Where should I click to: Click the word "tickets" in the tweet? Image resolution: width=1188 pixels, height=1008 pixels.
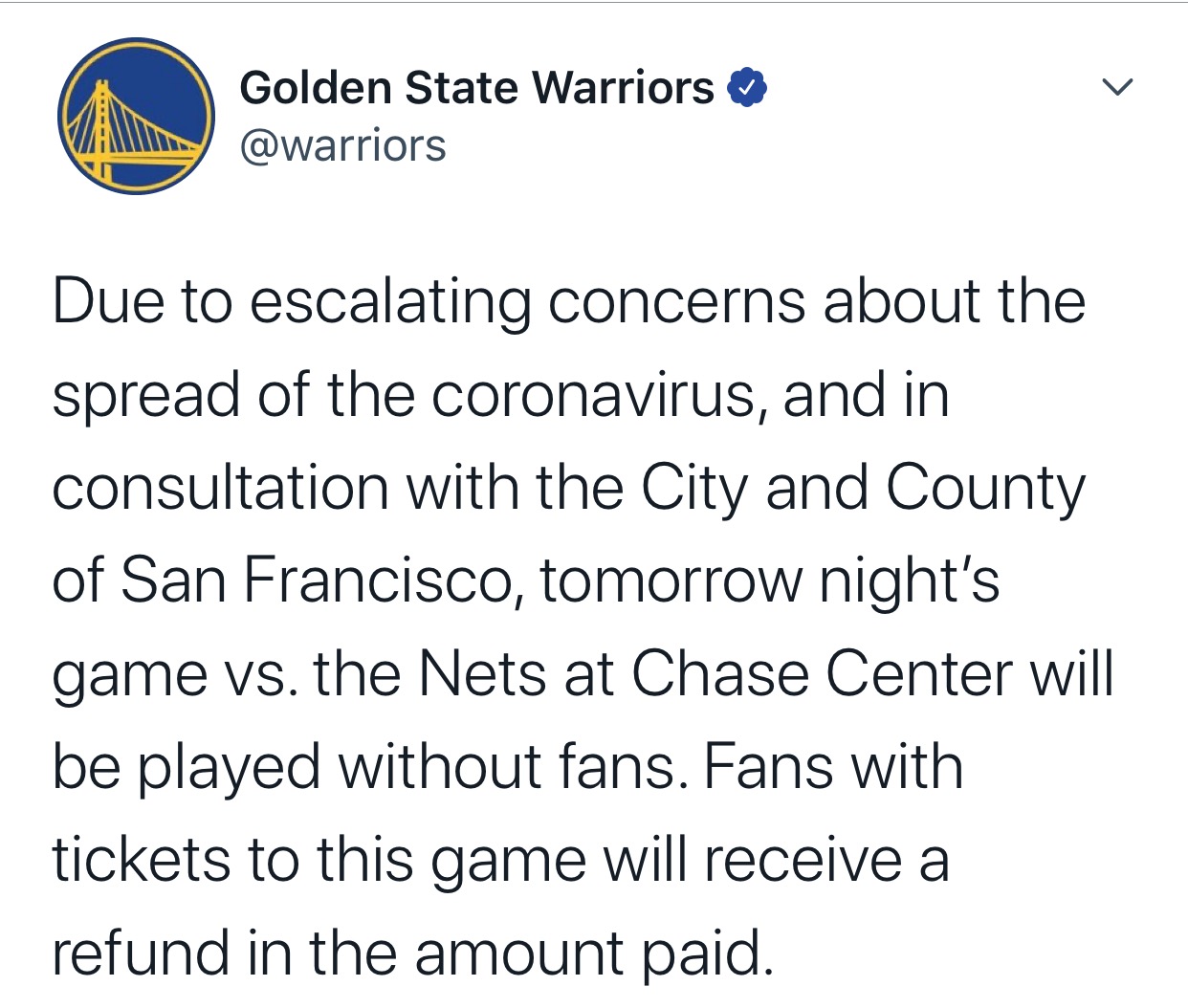(x=142, y=859)
